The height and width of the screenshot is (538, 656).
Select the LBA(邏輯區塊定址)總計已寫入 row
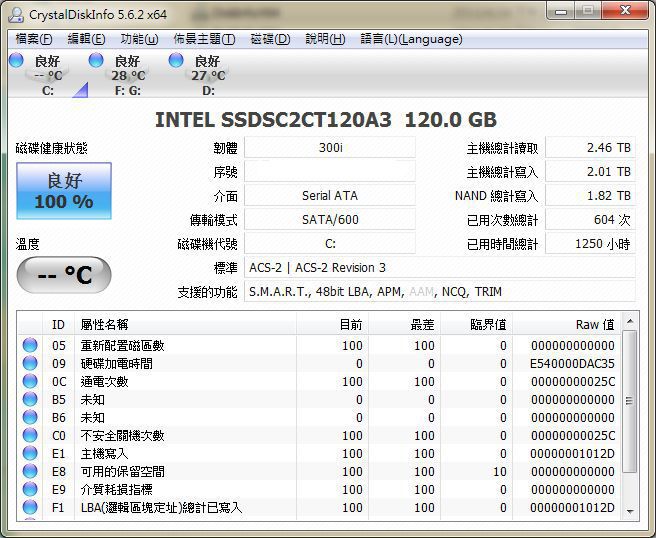(x=320, y=507)
